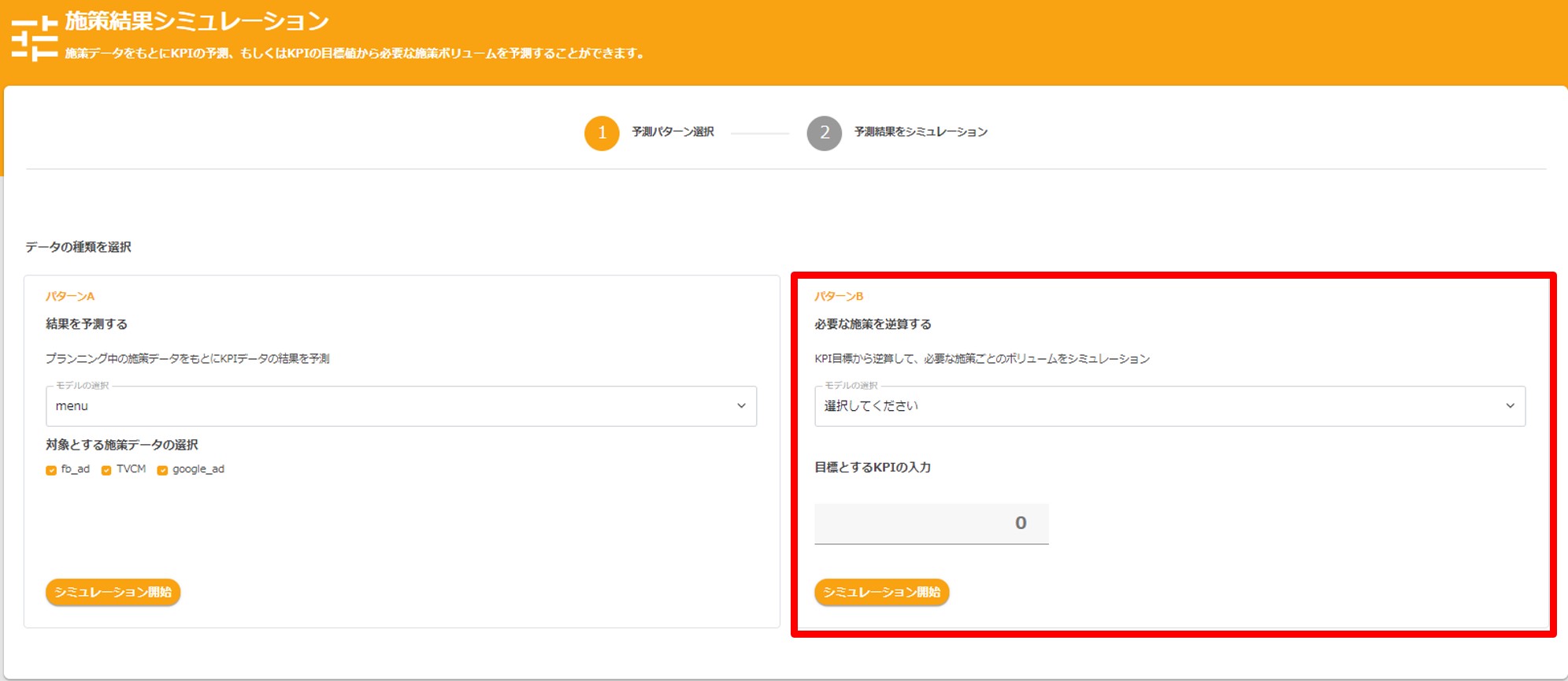The width and height of the screenshot is (1568, 681).
Task: Click the 結果を予測する title
Action: click(x=87, y=324)
